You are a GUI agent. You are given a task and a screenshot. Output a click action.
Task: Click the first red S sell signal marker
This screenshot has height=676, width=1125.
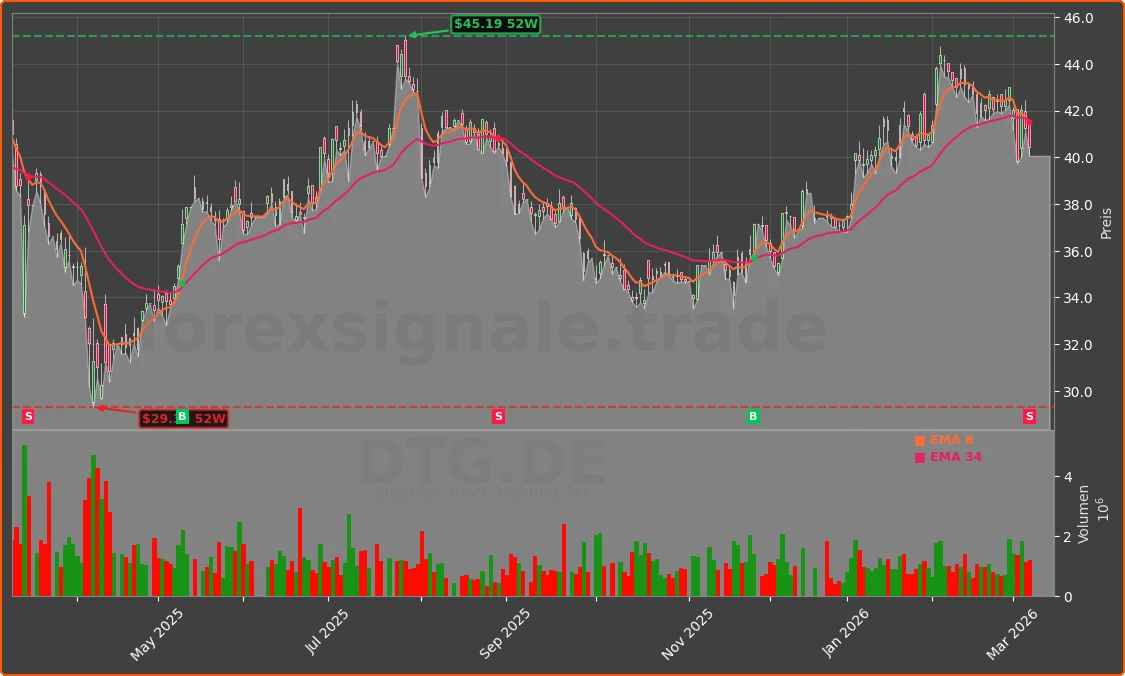28,415
